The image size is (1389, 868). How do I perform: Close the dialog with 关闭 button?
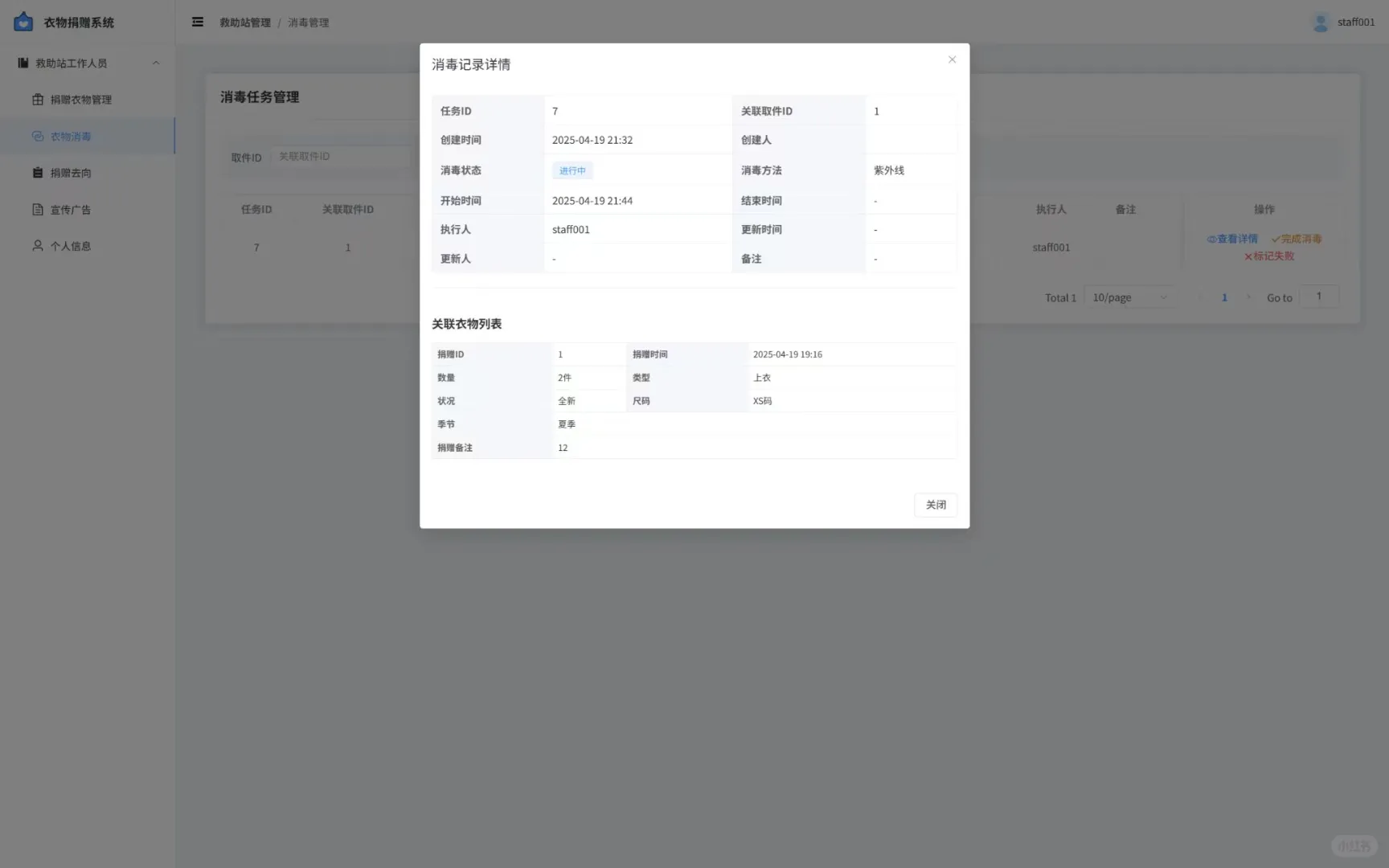(935, 505)
